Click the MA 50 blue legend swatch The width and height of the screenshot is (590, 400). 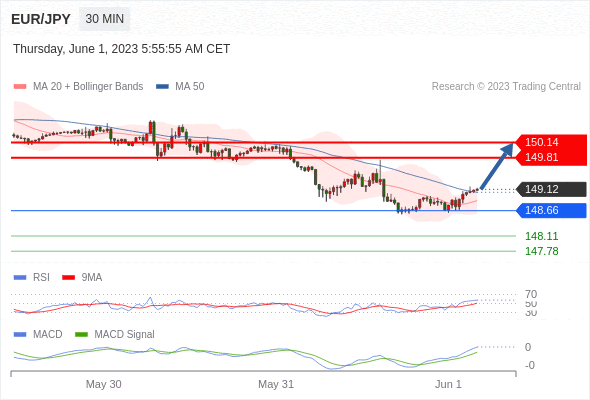[162, 87]
